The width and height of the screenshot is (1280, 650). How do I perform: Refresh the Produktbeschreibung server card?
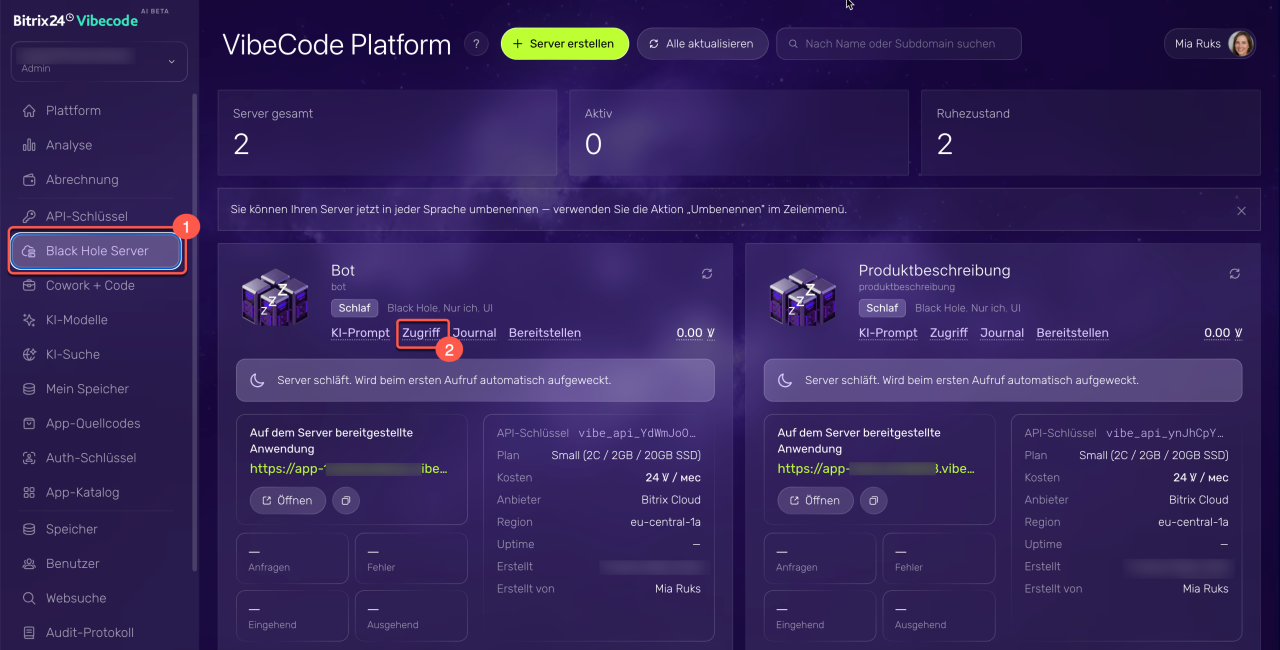1235,273
